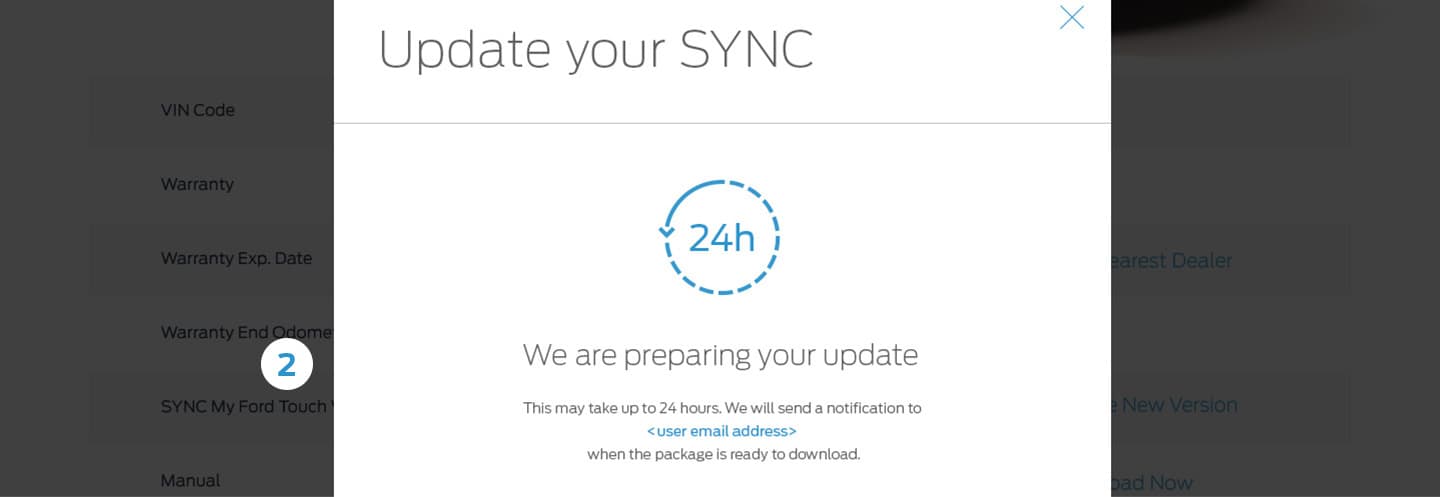
Task: Click the Download Now link
Action: (1152, 483)
